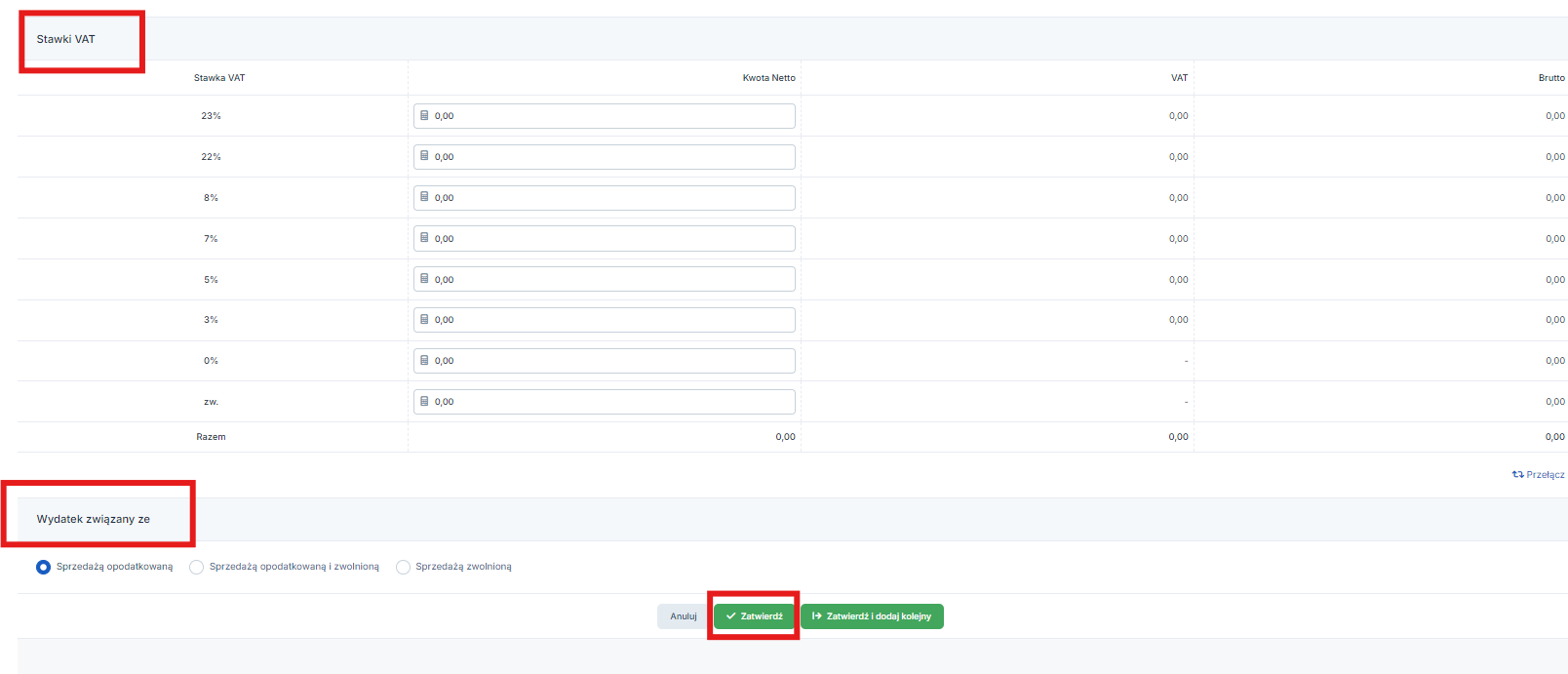Click the Przełącz switch link
The image size is (1568, 674).
(x=1539, y=475)
